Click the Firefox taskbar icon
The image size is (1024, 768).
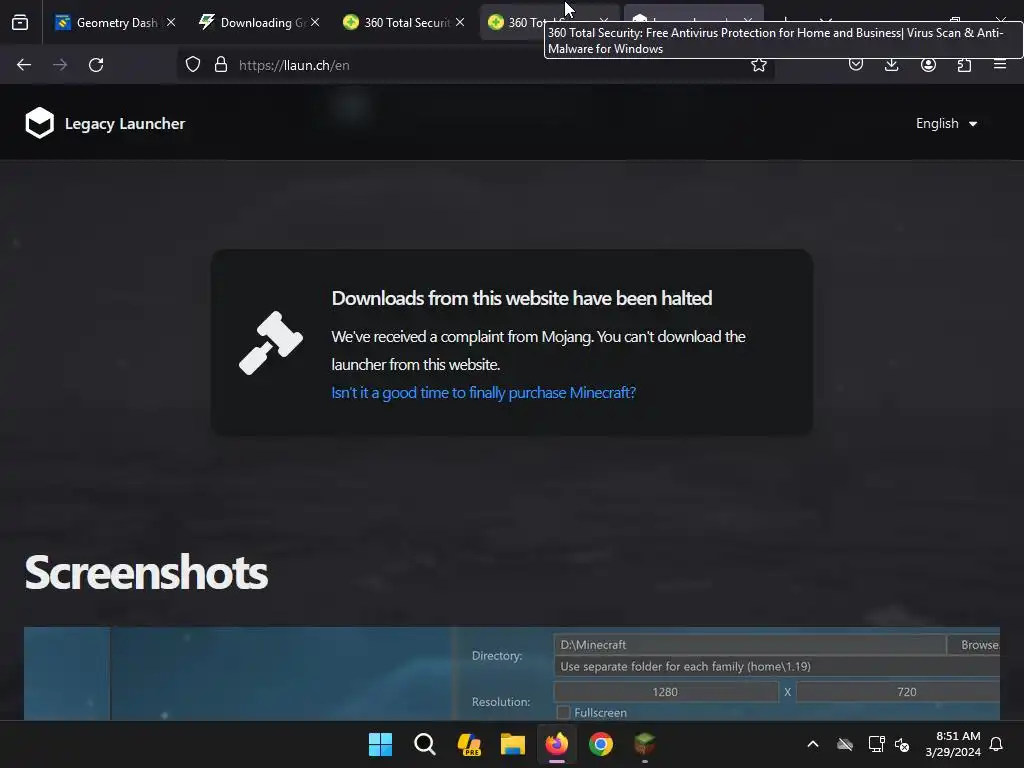556,744
